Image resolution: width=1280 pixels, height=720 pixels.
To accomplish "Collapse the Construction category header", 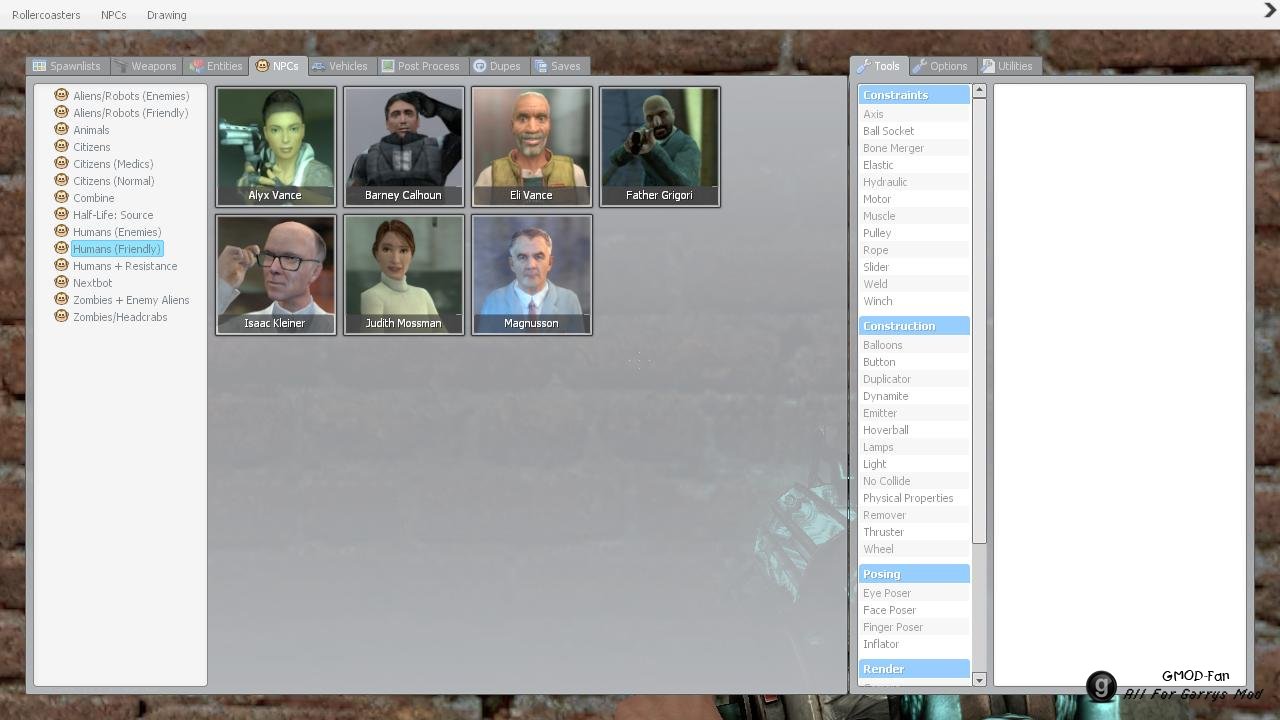I will [x=914, y=326].
